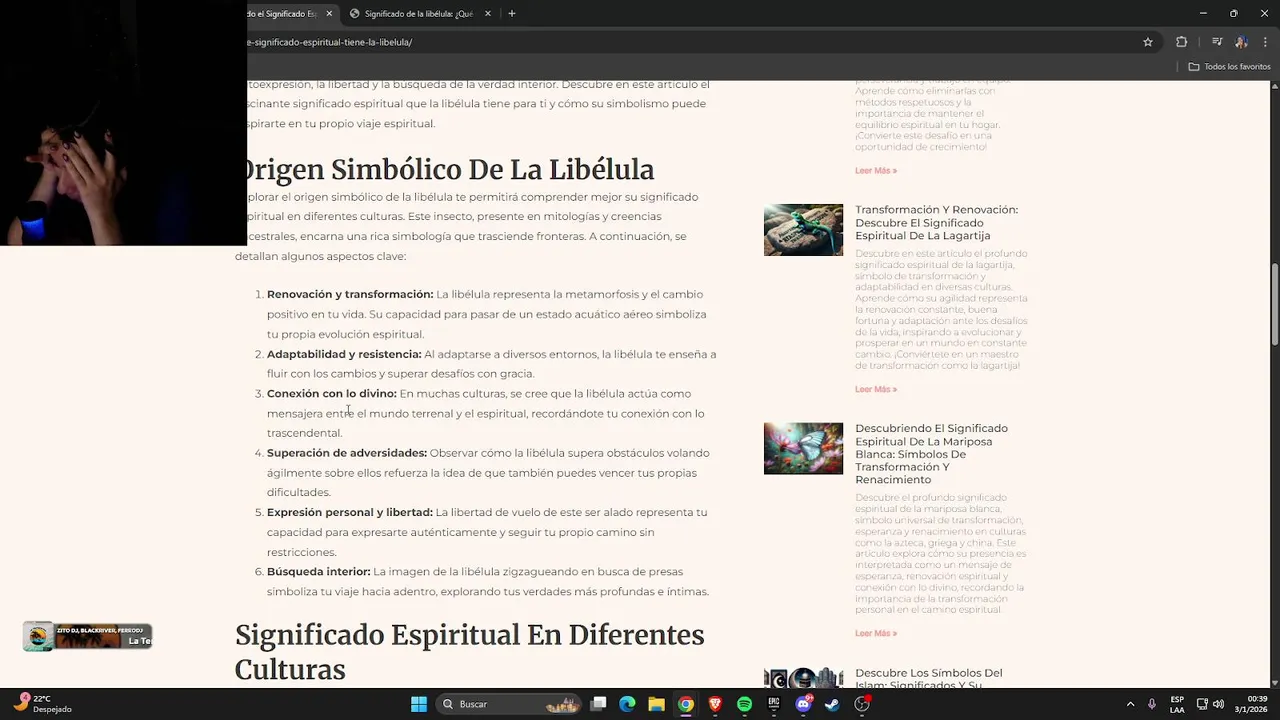The height and width of the screenshot is (720, 1280).
Task: Close the 'Significado de la libélula' tab
Action: [x=488, y=14]
